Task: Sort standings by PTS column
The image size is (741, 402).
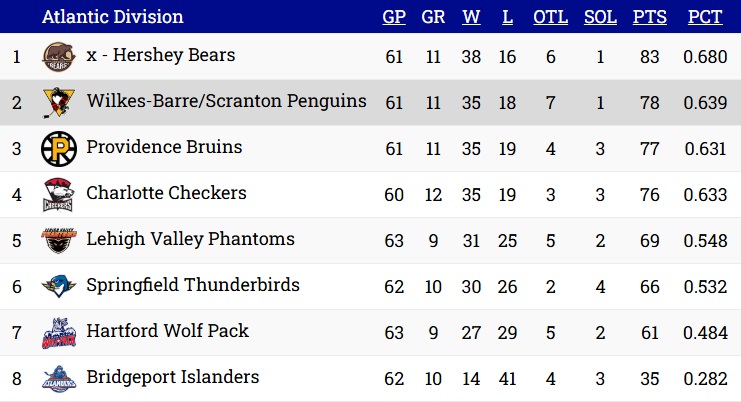Action: pyautogui.click(x=650, y=17)
